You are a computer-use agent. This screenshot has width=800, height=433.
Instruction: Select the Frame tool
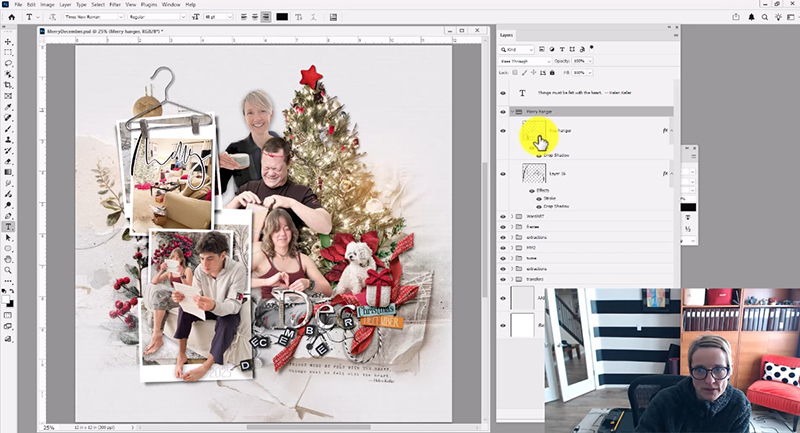(x=8, y=96)
